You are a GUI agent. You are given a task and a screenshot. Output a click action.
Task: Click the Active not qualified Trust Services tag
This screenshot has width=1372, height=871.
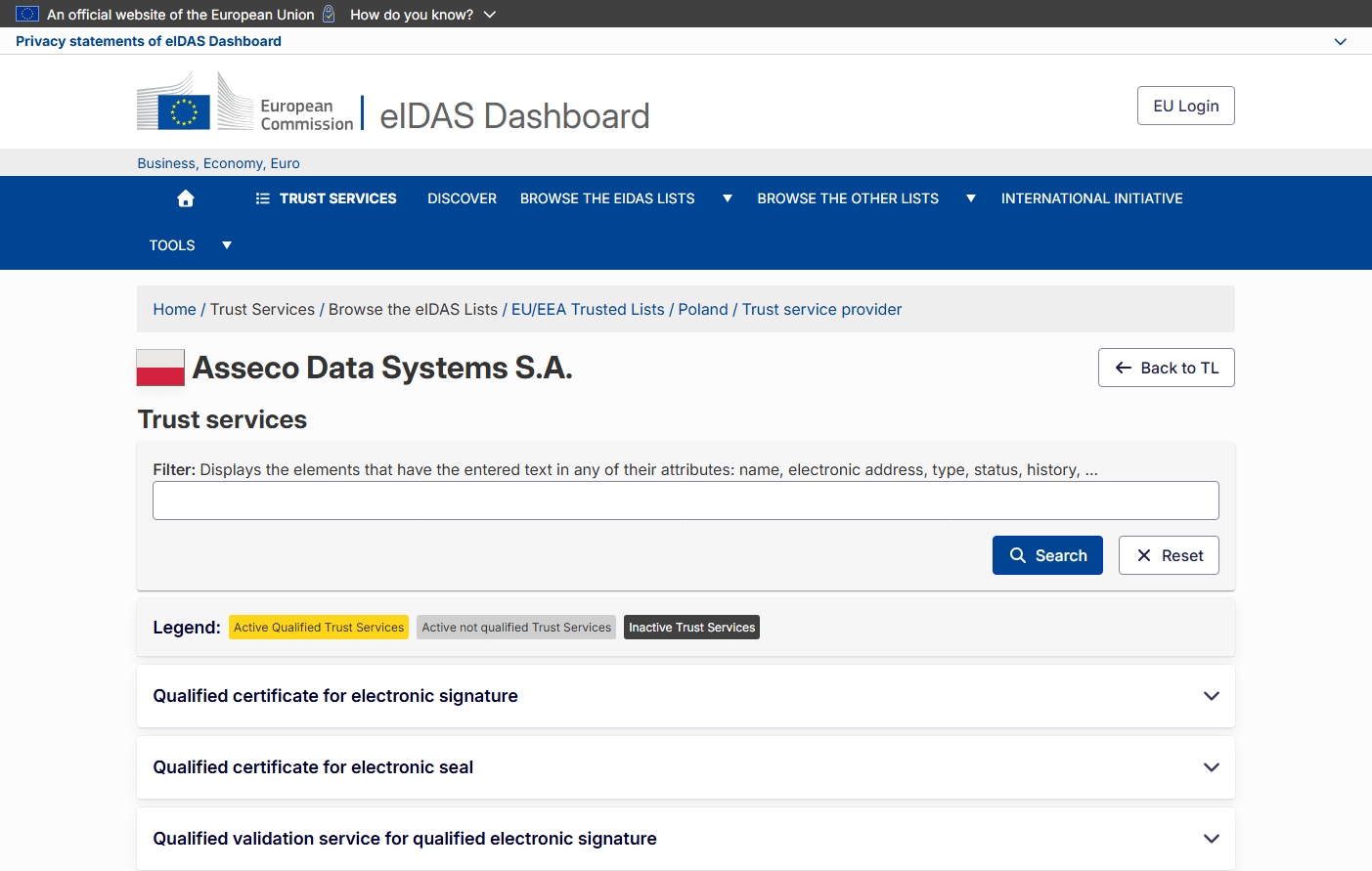[516, 628]
